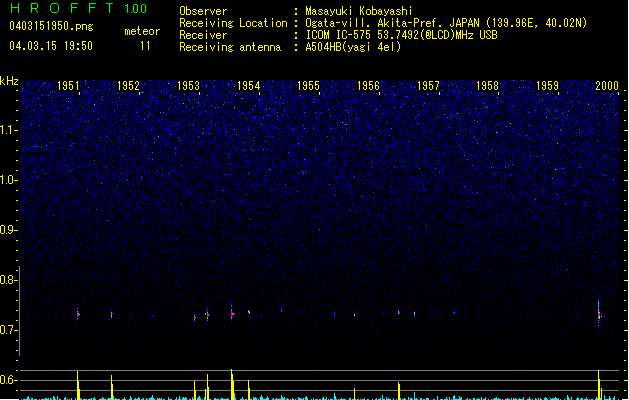Screen dimensions: 629x400
Task: Click the green "meteor" label
Action: [142, 31]
